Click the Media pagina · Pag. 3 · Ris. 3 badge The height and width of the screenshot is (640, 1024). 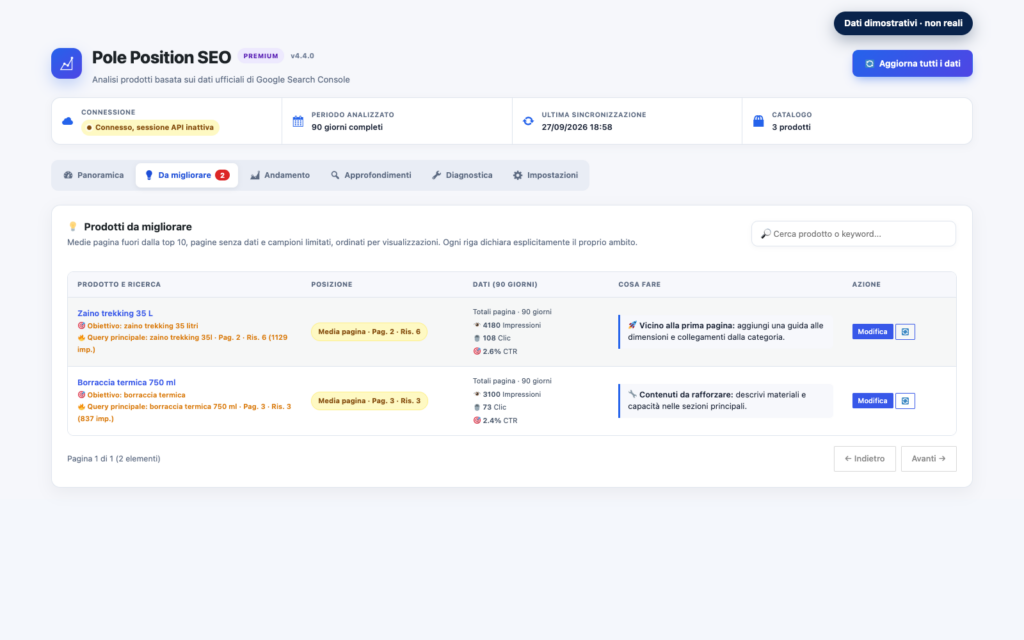point(369,401)
